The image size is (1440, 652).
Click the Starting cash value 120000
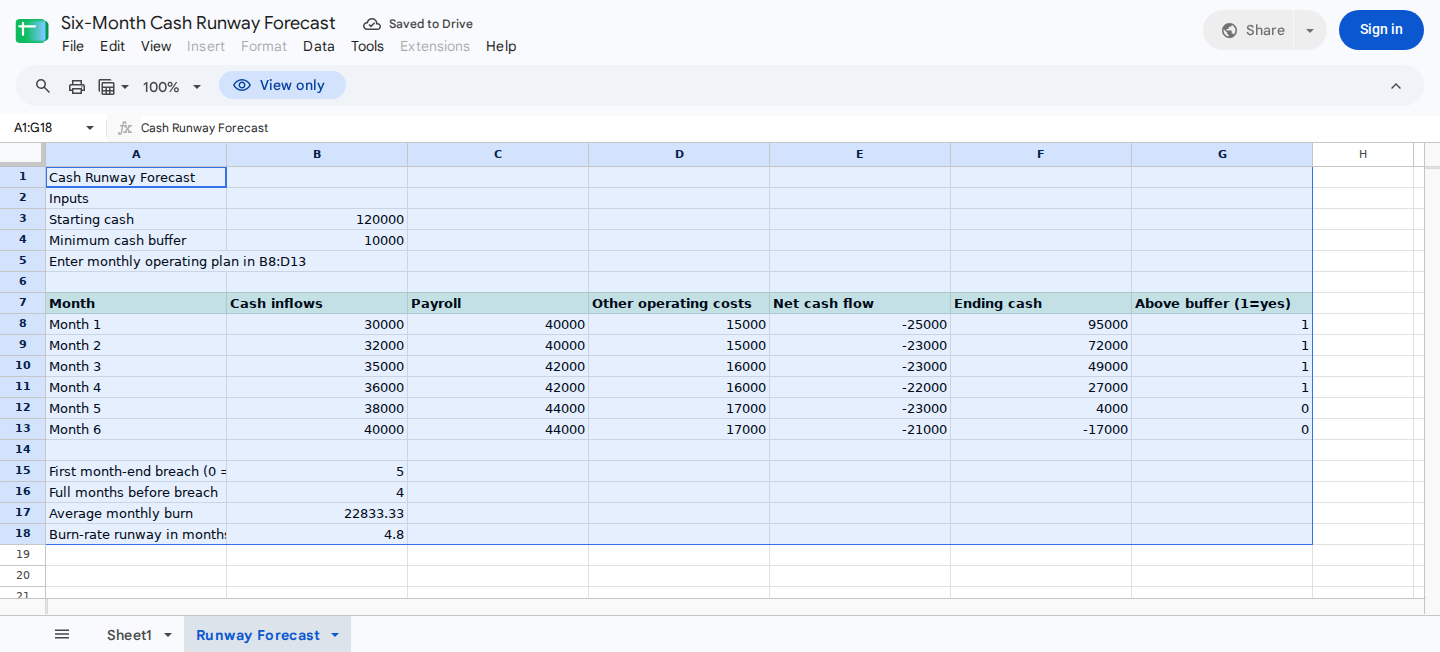[x=317, y=219]
